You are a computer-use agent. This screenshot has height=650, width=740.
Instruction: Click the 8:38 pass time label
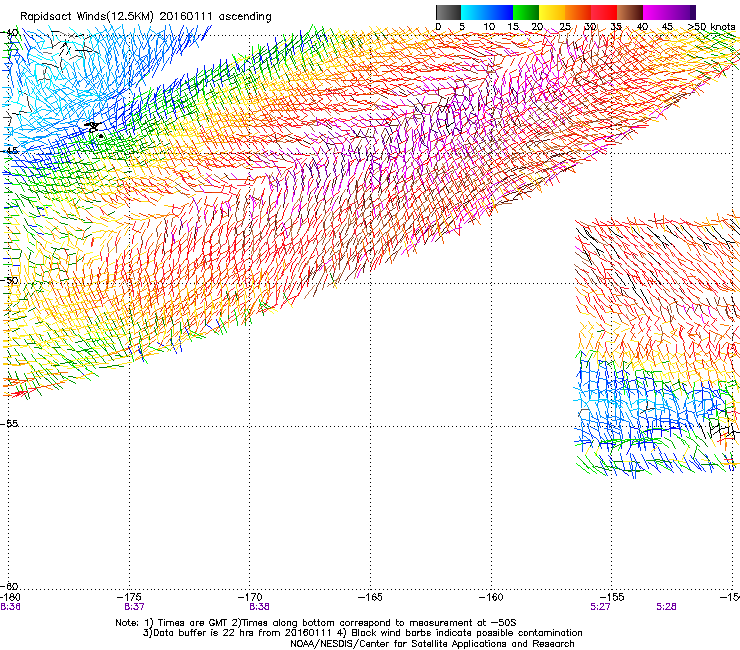[260, 607]
